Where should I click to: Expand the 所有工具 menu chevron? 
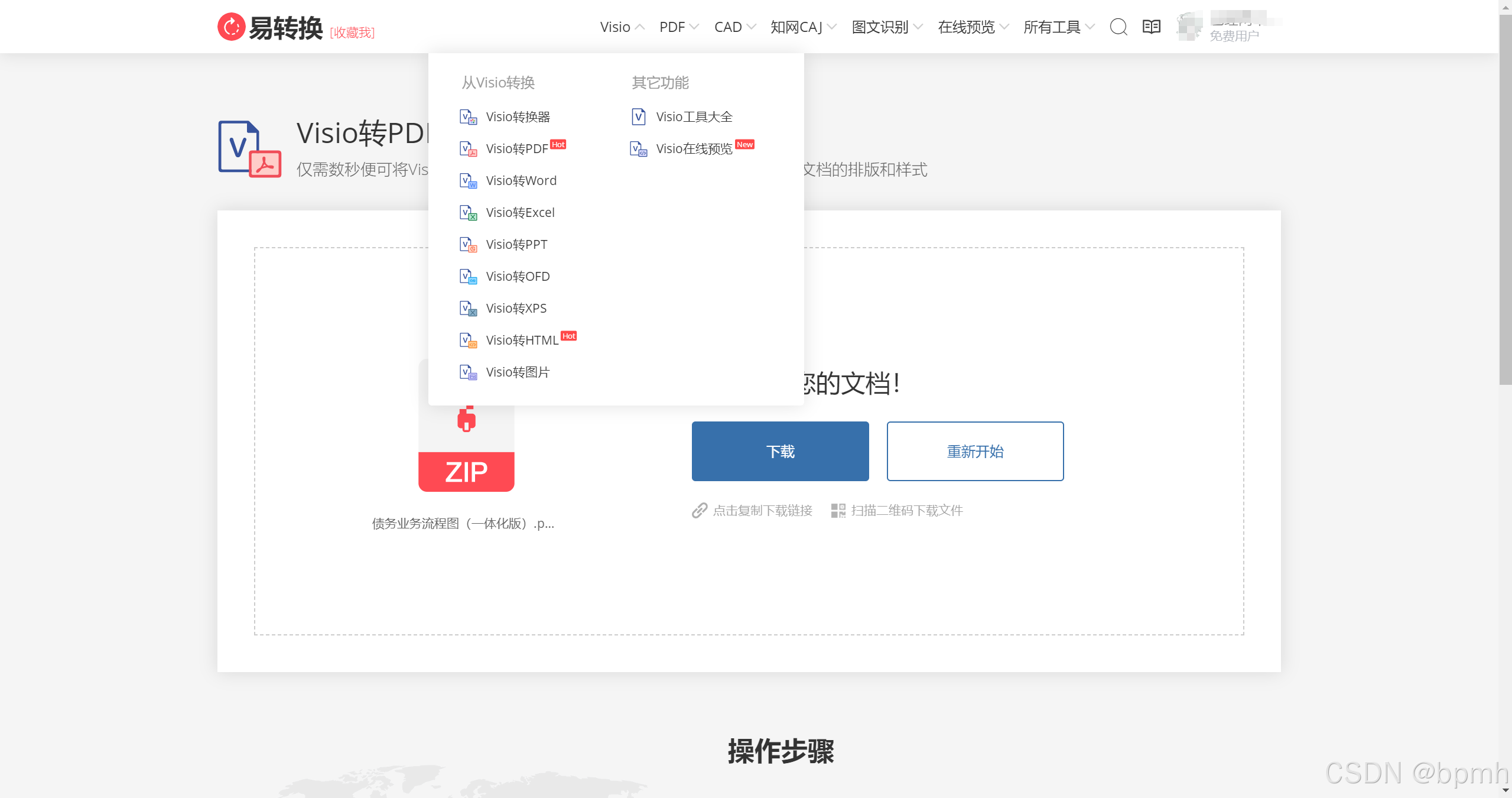point(1090,27)
